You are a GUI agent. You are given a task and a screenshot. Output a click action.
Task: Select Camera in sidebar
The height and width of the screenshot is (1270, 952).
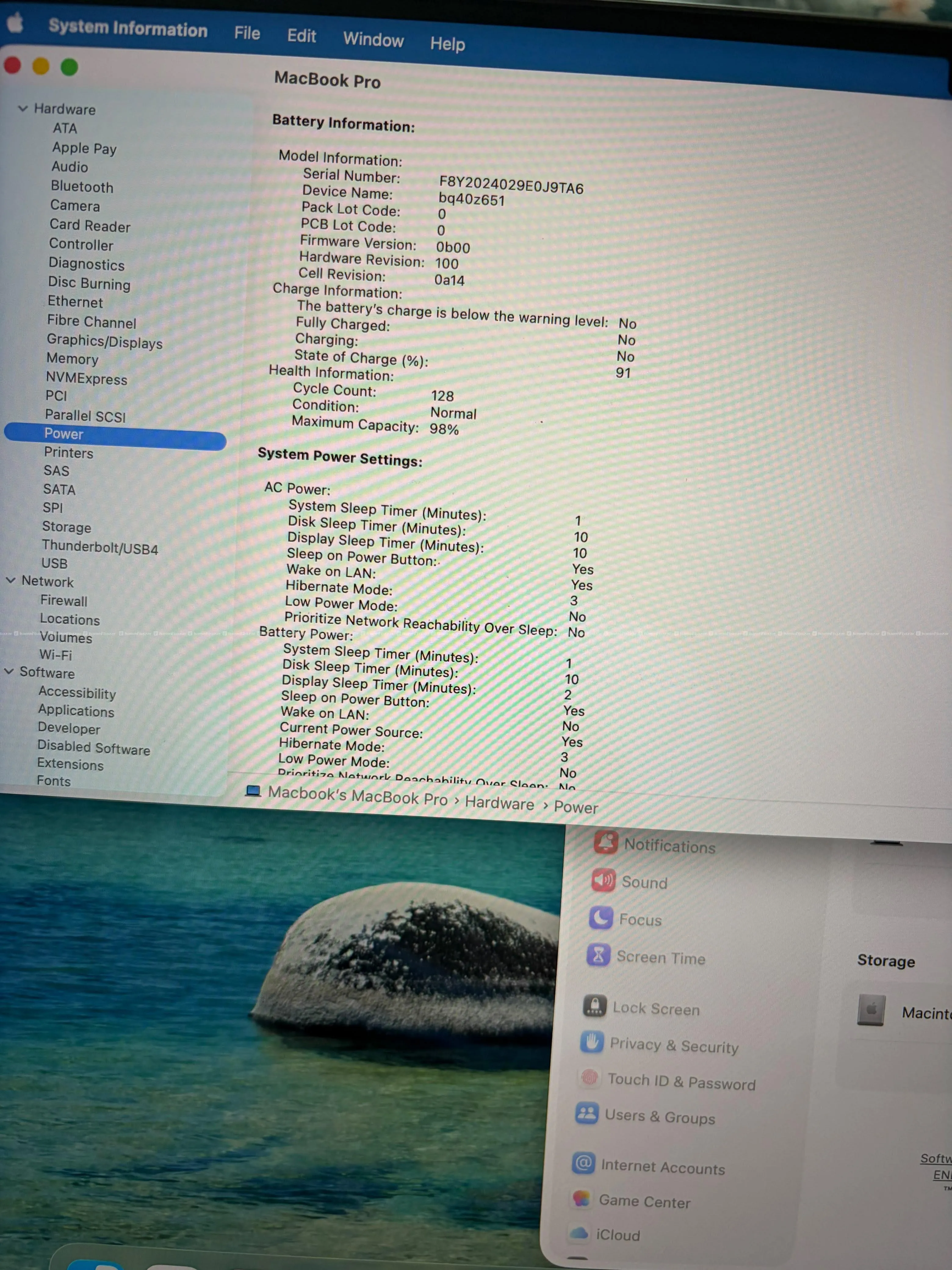pyautogui.click(x=75, y=205)
